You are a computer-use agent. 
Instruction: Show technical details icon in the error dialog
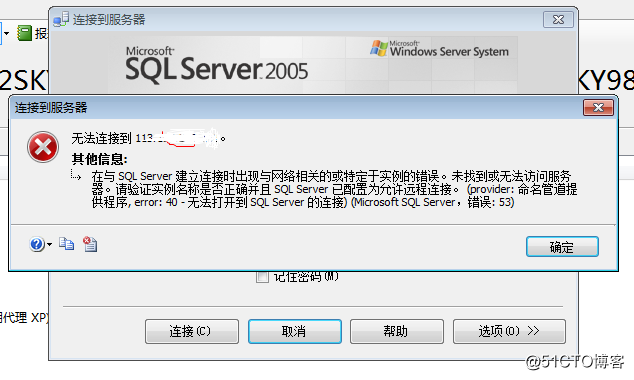pos(90,244)
